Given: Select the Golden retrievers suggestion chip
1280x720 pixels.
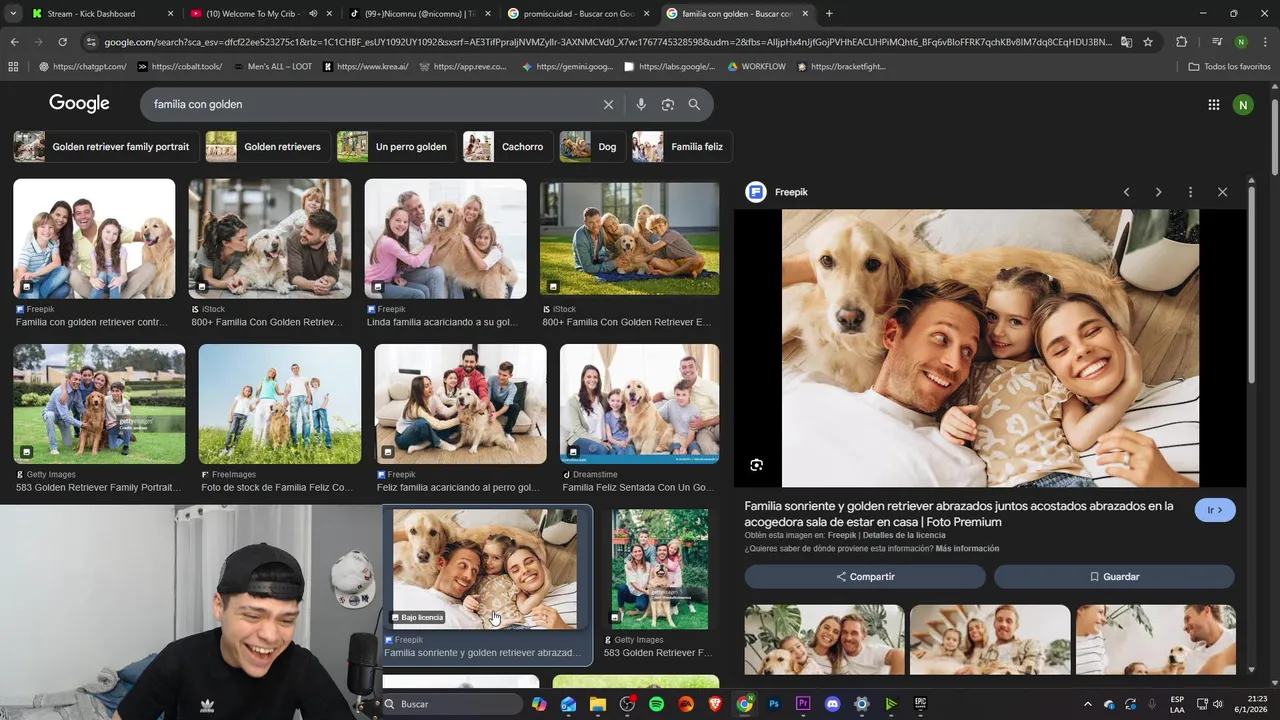Looking at the screenshot, I should [267, 146].
